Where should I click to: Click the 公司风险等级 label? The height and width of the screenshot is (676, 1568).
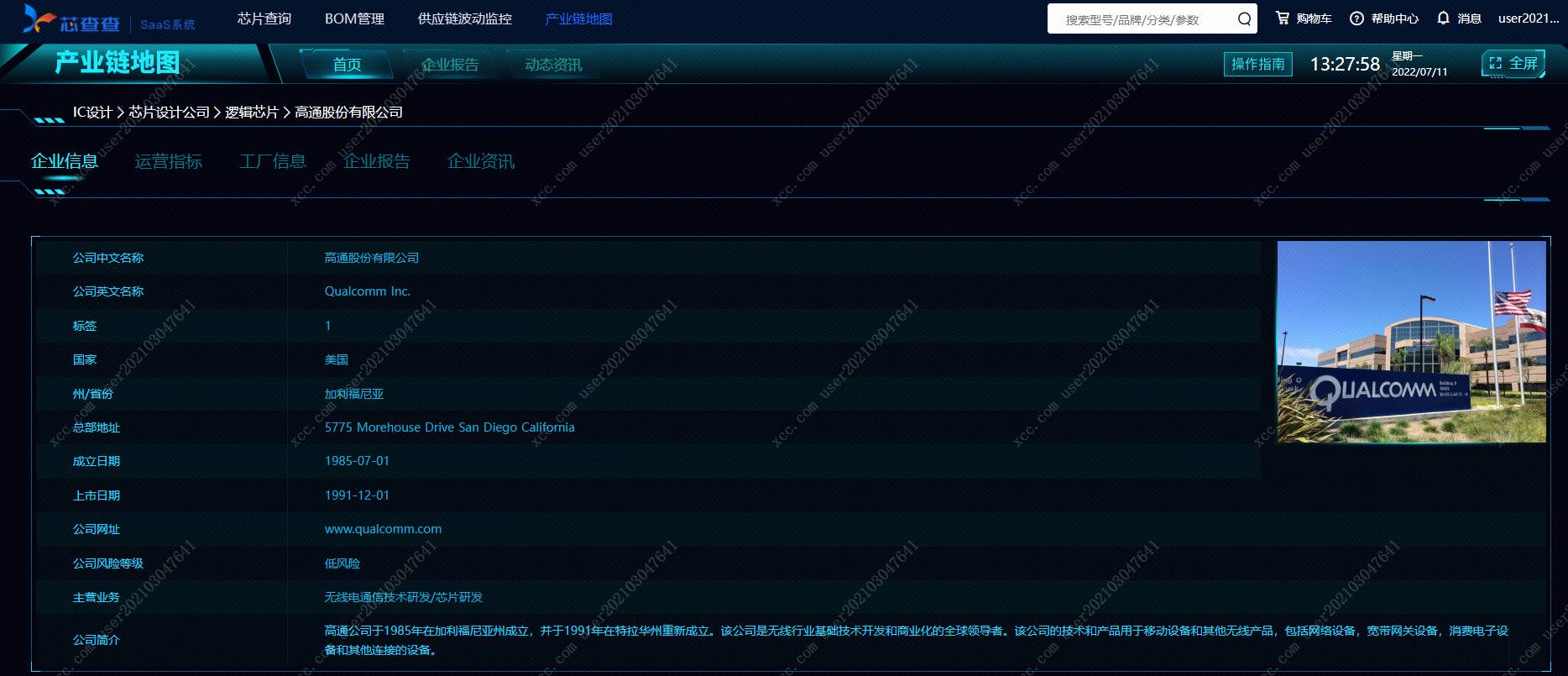click(x=108, y=563)
